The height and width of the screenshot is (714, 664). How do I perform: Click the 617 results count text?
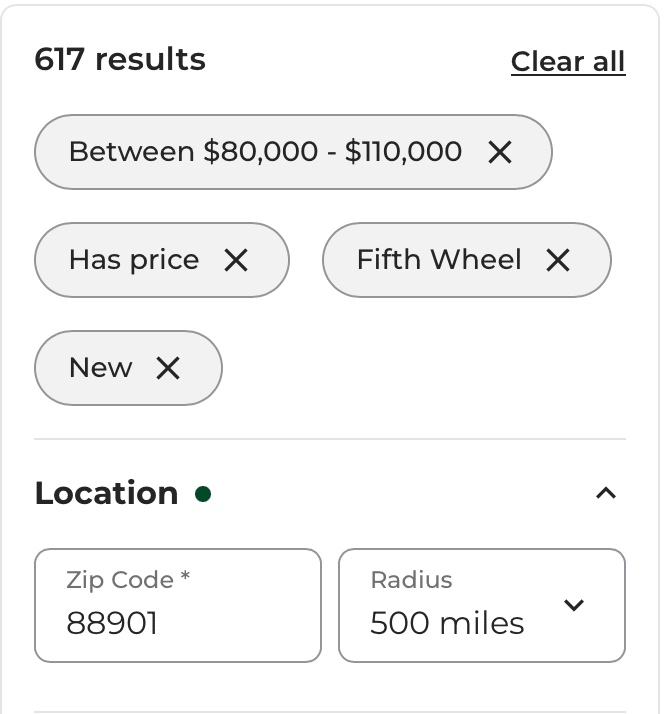[x=120, y=60]
